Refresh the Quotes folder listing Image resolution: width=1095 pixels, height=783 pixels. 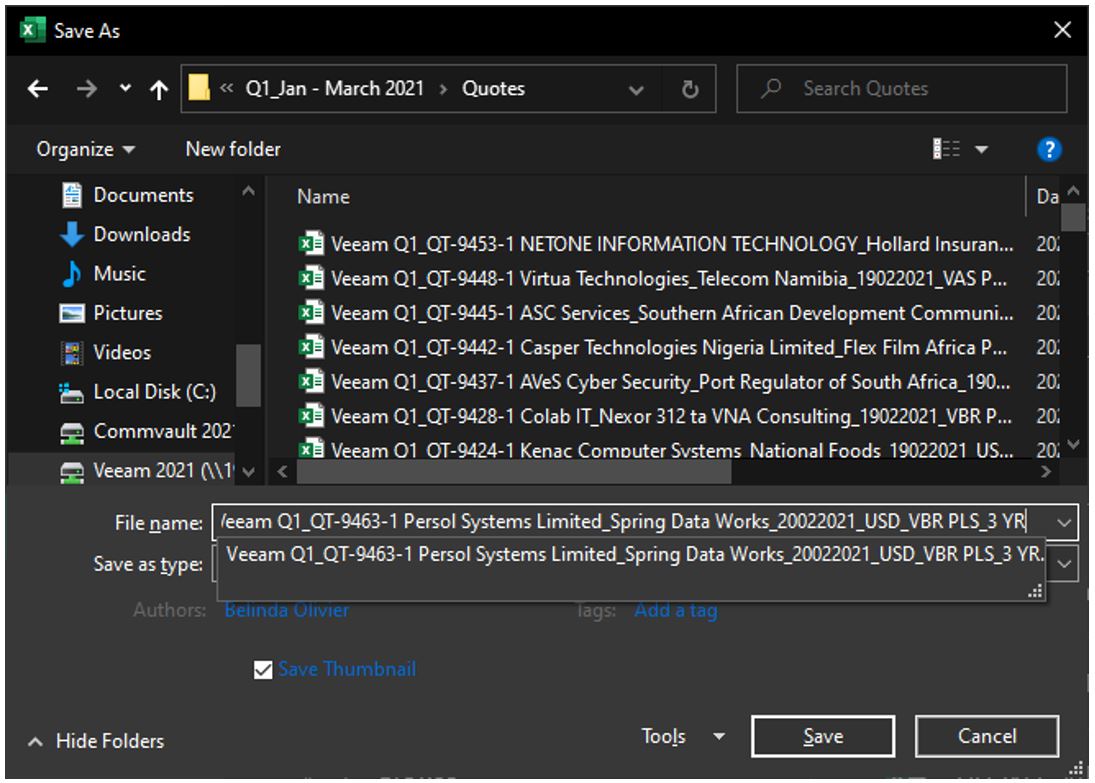[x=690, y=89]
